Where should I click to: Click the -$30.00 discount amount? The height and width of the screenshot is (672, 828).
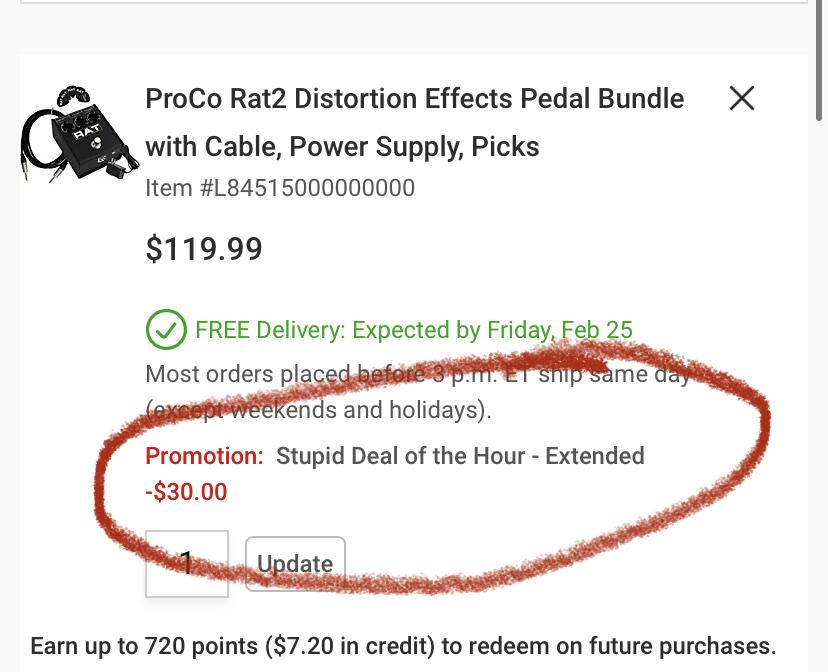coord(186,492)
